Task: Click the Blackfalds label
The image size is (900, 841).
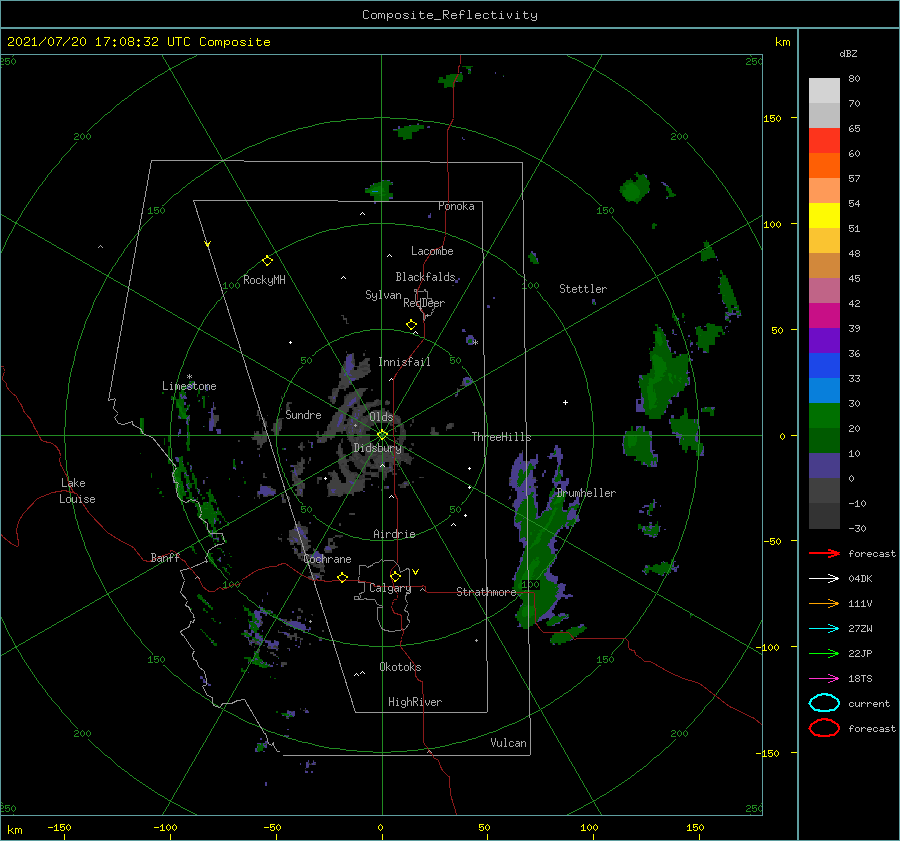Action: click(425, 277)
